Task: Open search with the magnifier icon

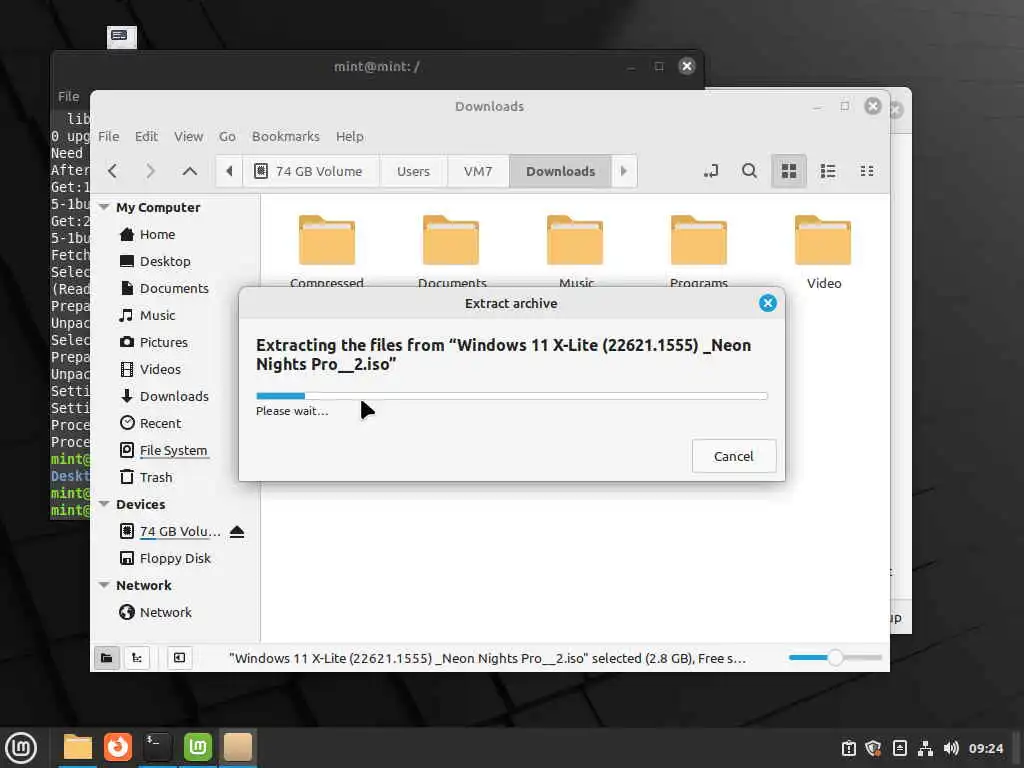Action: coord(750,171)
